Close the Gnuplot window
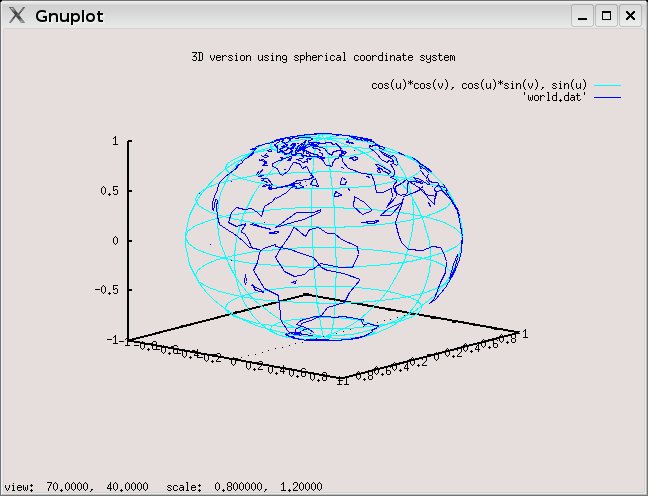The height and width of the screenshot is (496, 648). click(x=629, y=16)
